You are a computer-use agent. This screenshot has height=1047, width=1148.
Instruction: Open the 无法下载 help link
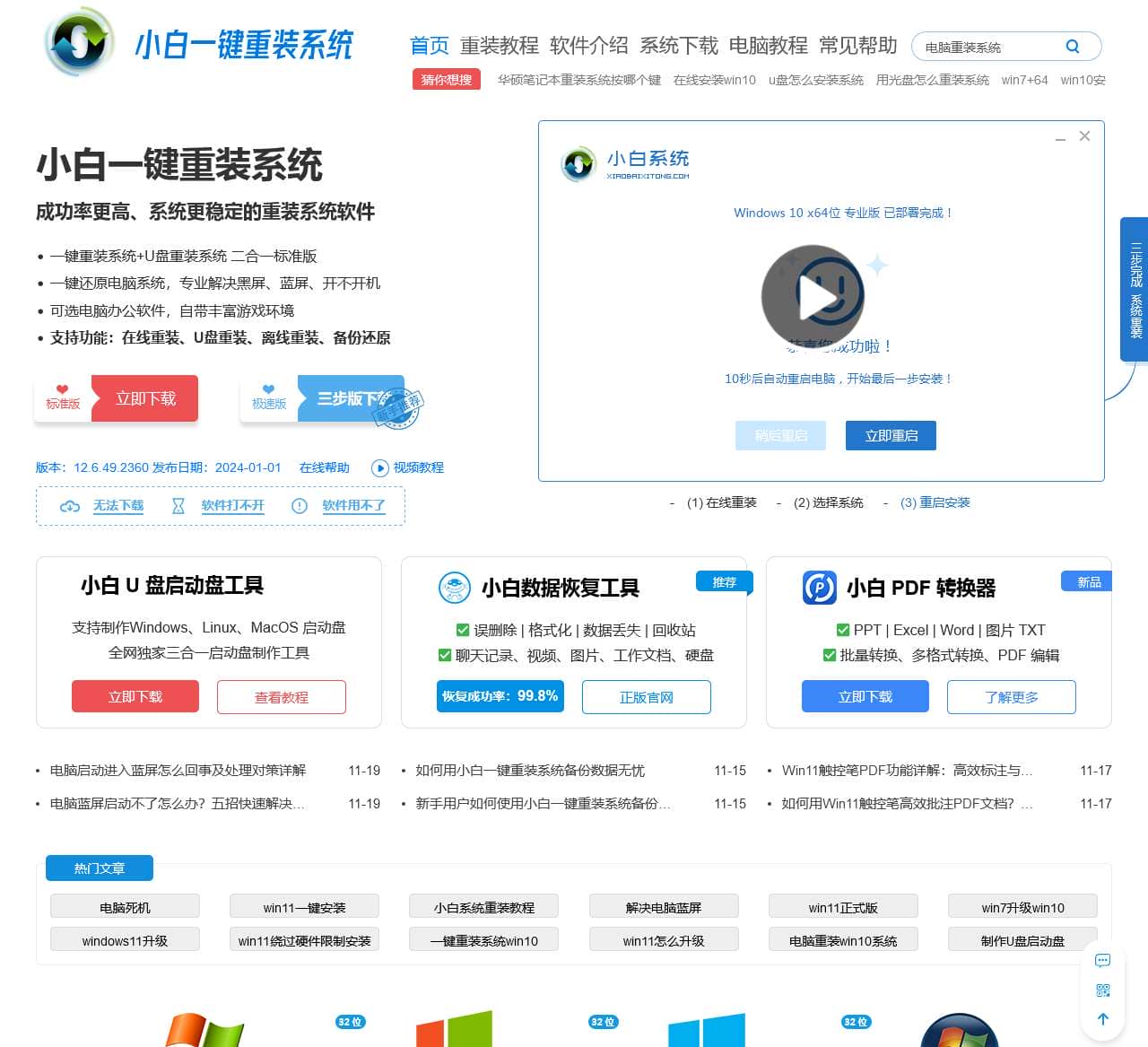(118, 505)
